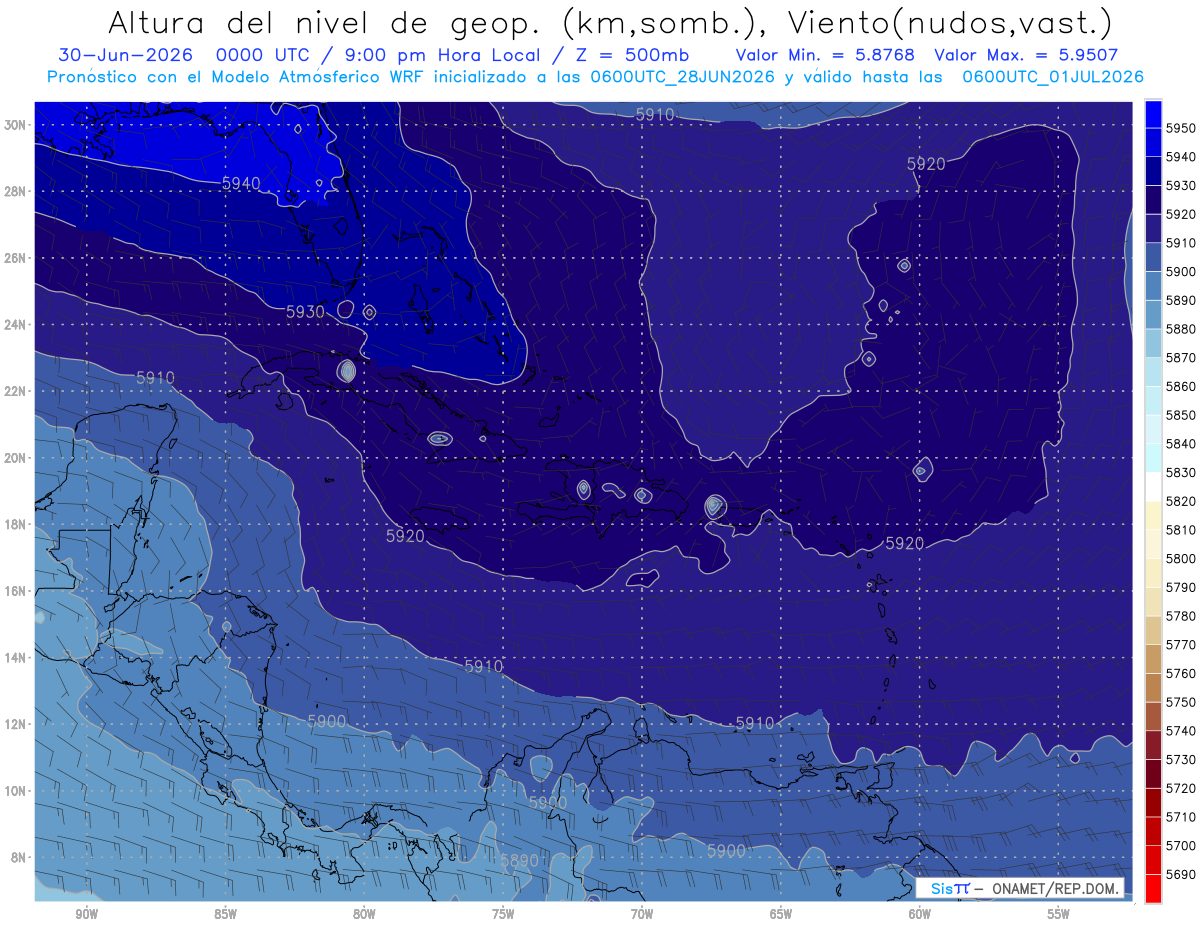Click the '80W' longitude axis label

point(364,914)
